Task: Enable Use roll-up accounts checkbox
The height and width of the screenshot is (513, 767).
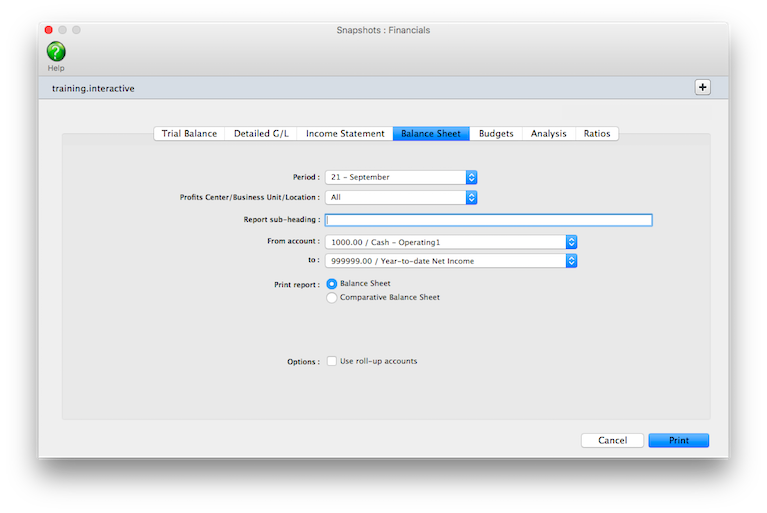Action: point(332,361)
